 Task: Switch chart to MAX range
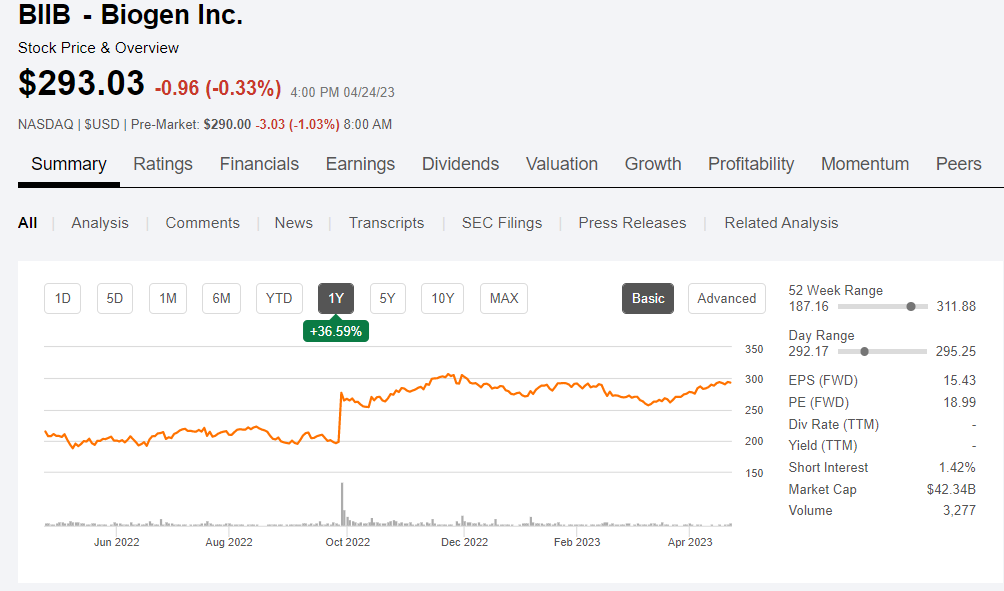(504, 298)
